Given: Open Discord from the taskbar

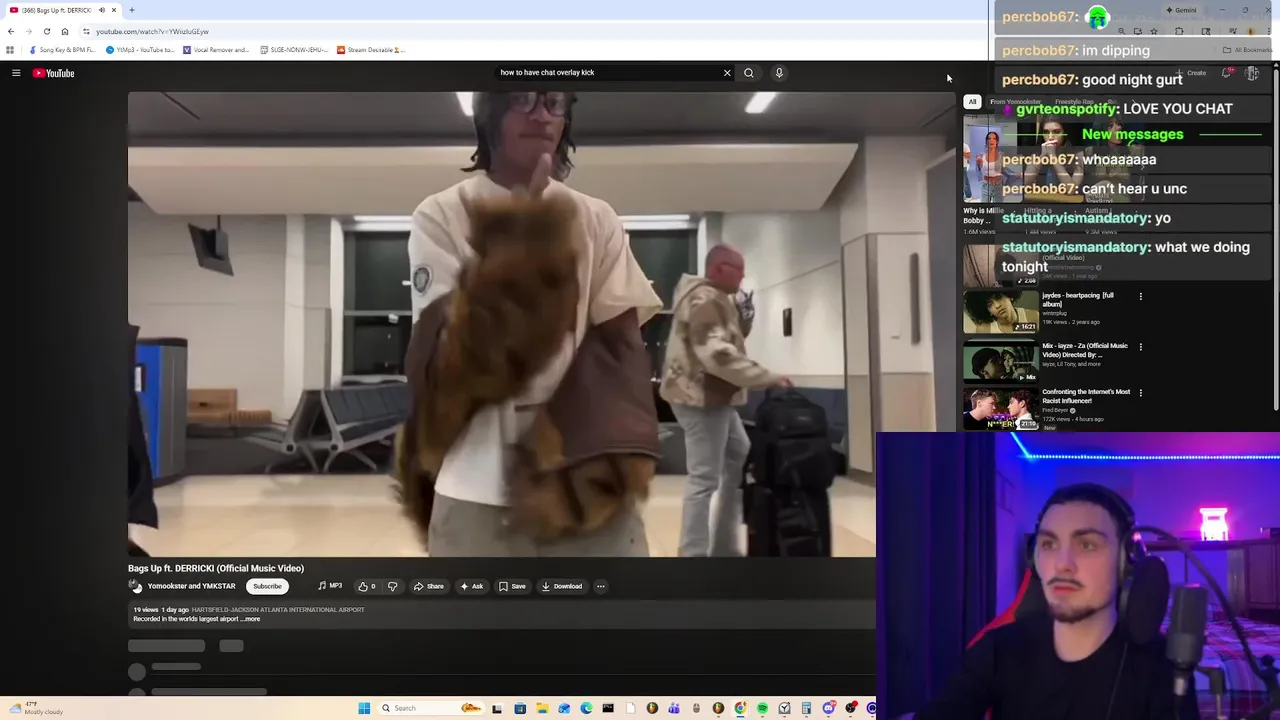Looking at the screenshot, I should (x=828, y=708).
